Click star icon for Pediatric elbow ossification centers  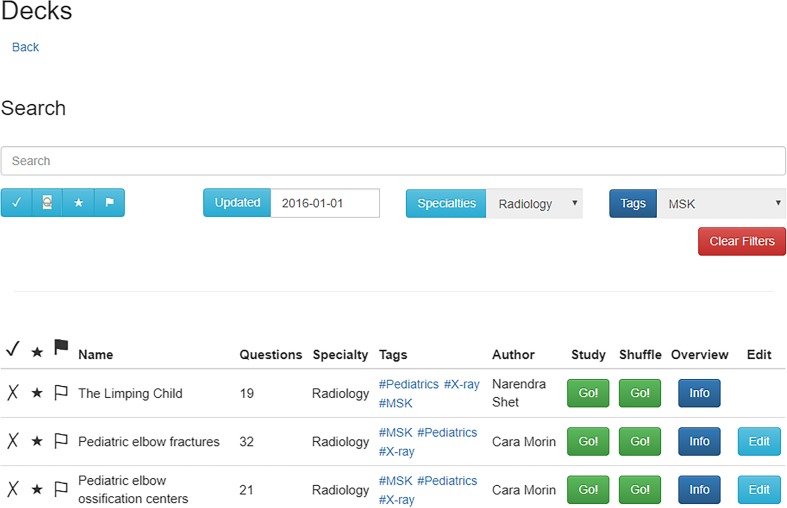tap(37, 489)
